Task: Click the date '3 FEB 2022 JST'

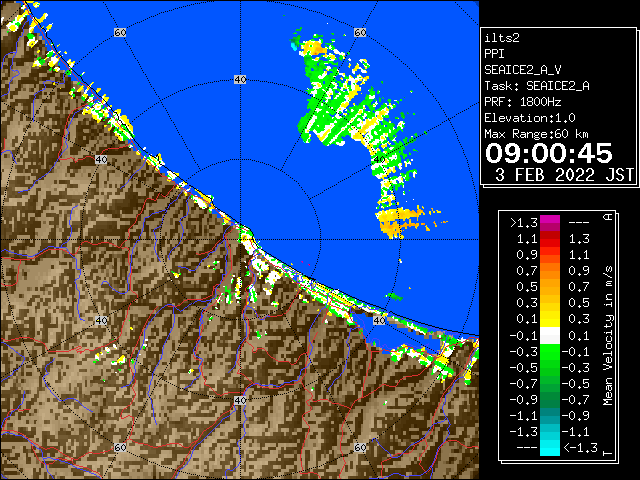Action: tap(564, 175)
